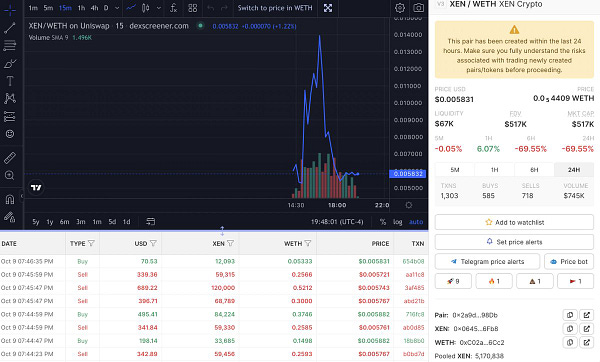
Task: Open transaction aa11c8 link
Action: click(414, 274)
